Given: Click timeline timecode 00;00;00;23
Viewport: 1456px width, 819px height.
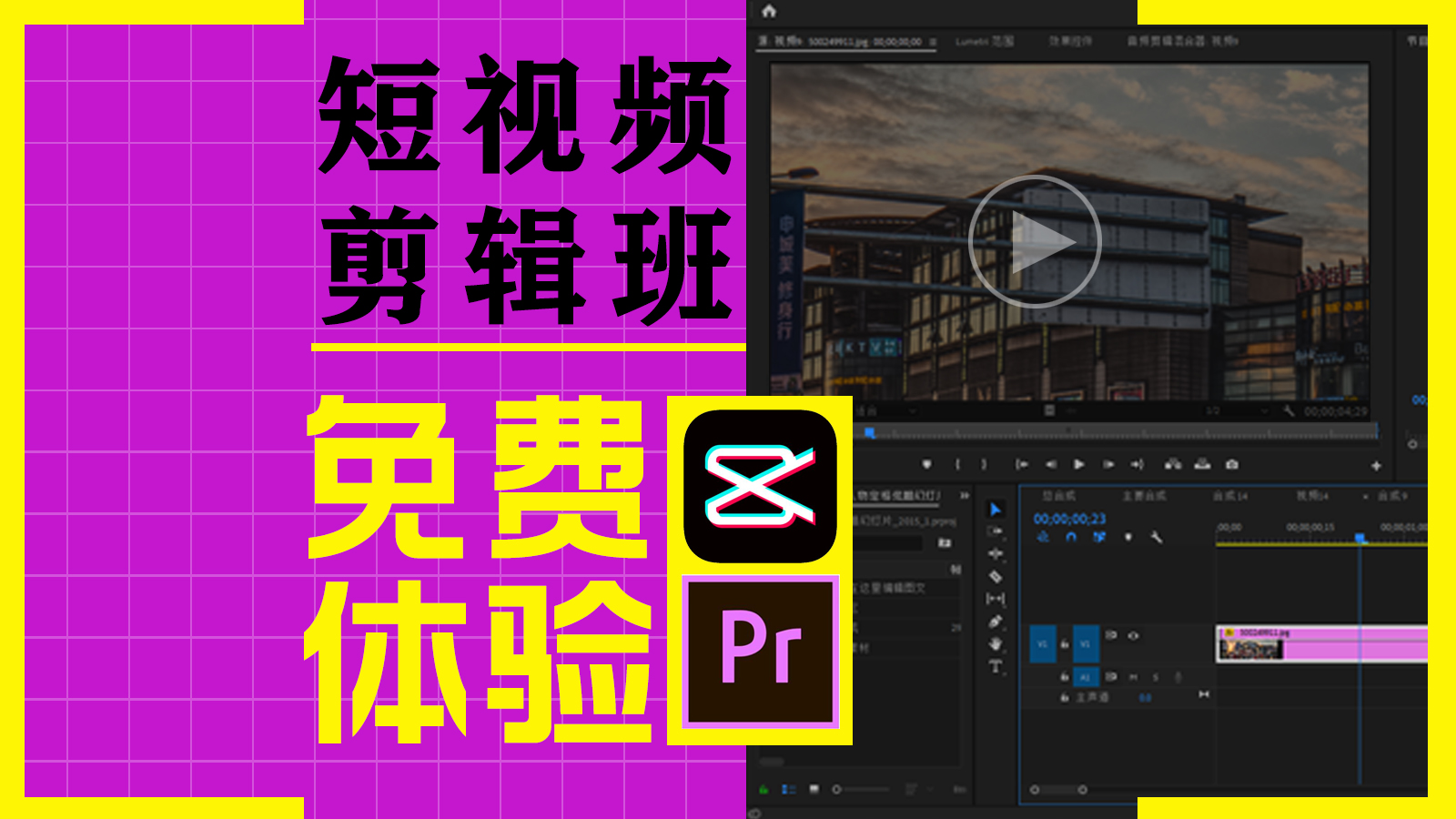Looking at the screenshot, I should pos(1070,519).
